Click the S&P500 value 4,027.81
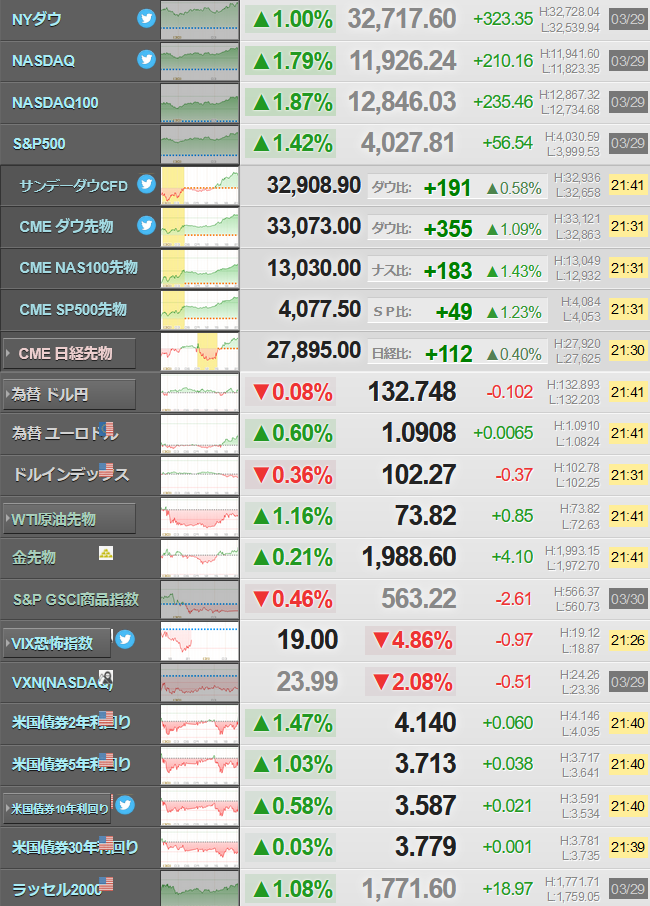The image size is (650, 906). click(x=408, y=143)
